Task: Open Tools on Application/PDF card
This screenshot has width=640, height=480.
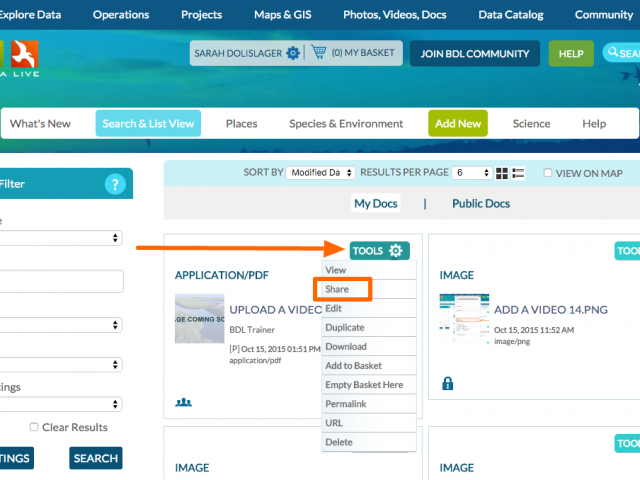Action: [380, 251]
